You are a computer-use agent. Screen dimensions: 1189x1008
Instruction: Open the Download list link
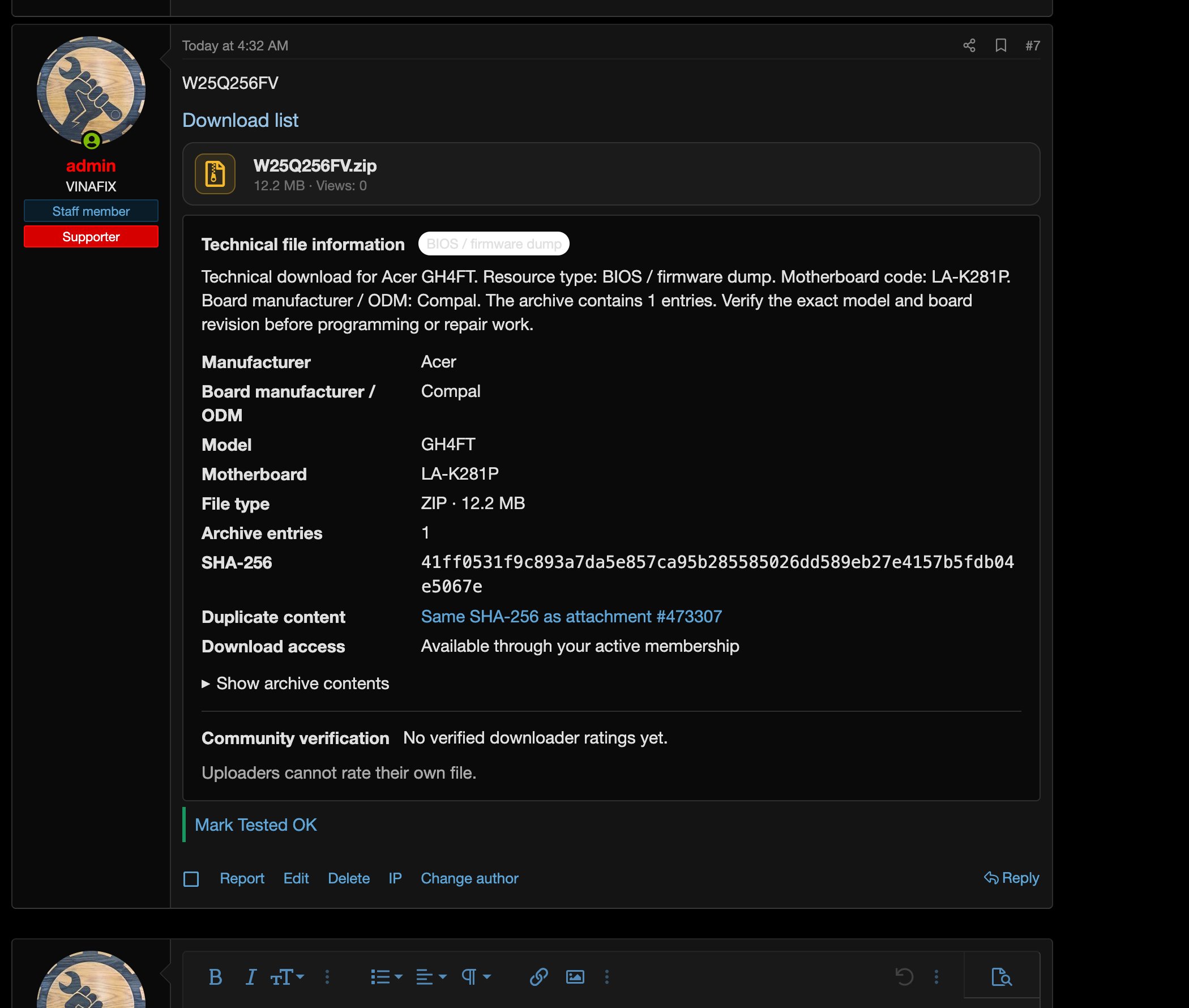240,121
